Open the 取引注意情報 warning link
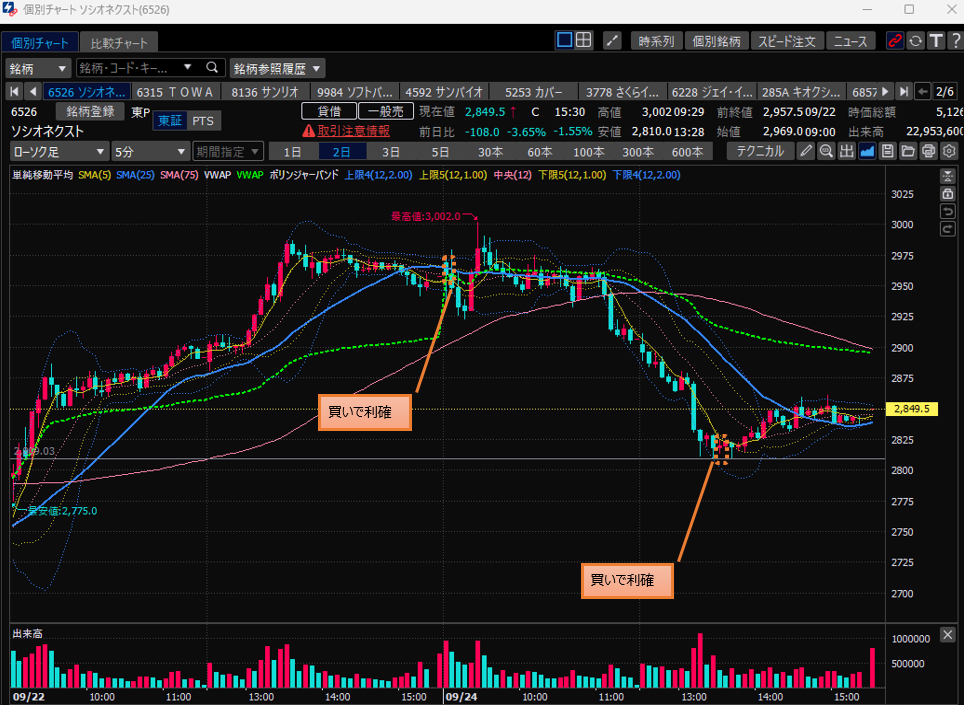 pyautogui.click(x=353, y=131)
